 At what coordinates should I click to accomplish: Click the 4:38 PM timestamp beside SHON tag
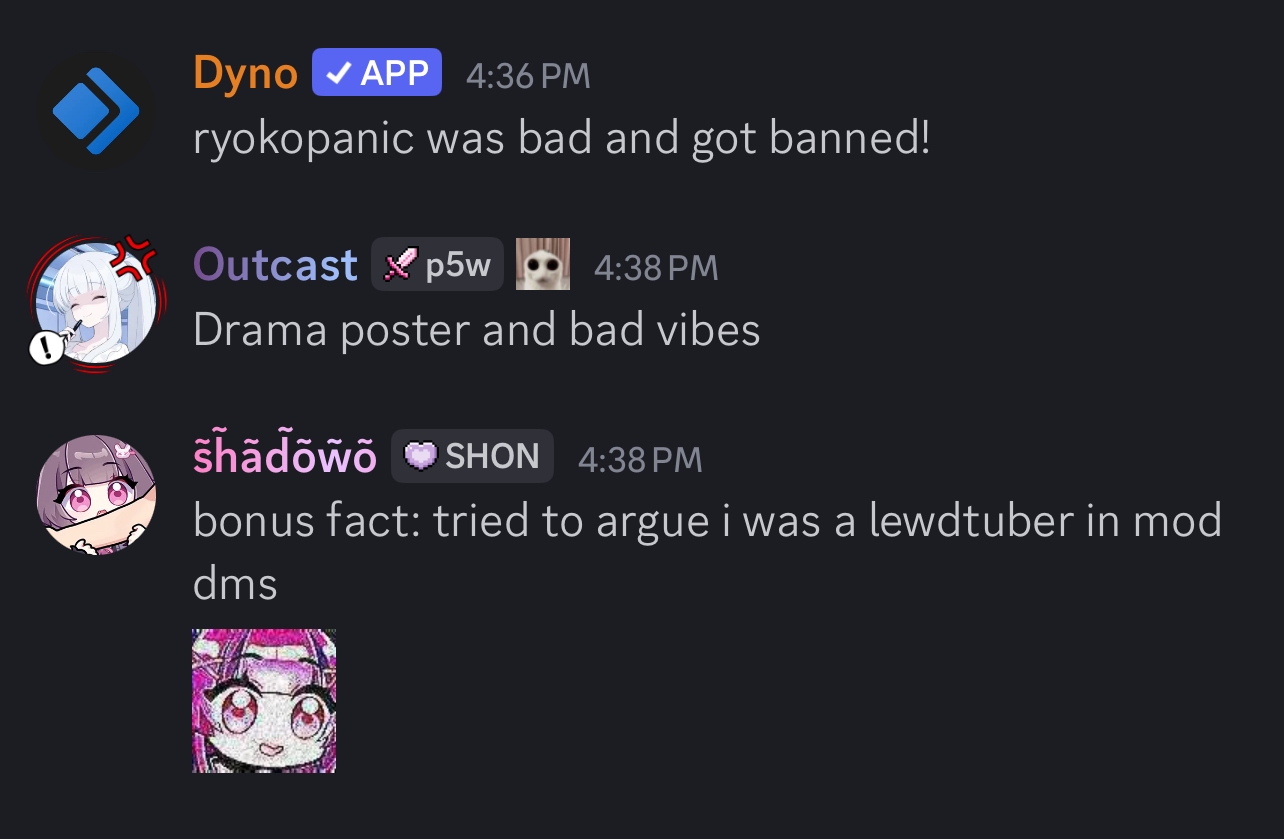tap(640, 459)
